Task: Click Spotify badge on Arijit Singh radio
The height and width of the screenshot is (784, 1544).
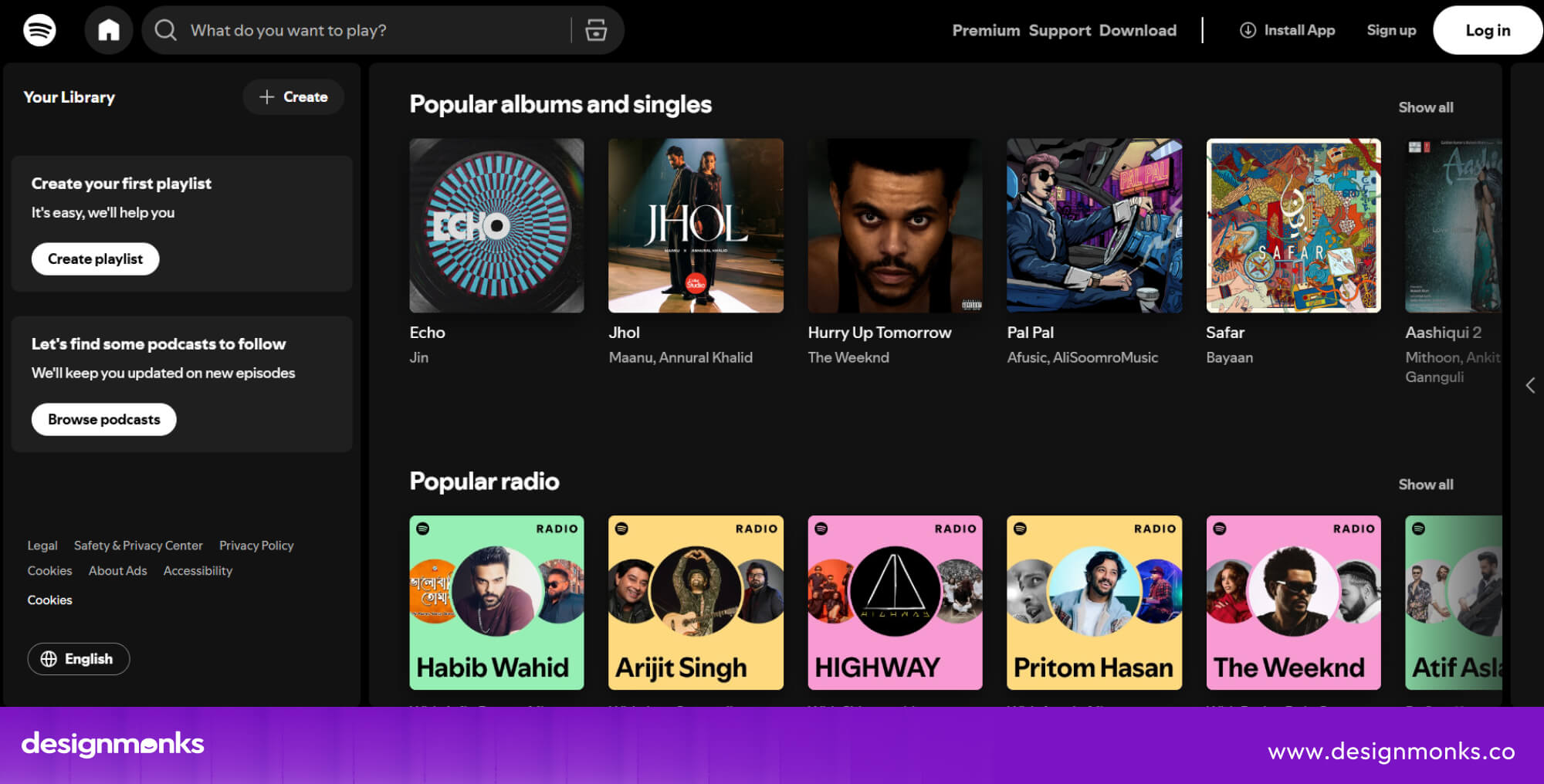Action: coord(621,529)
